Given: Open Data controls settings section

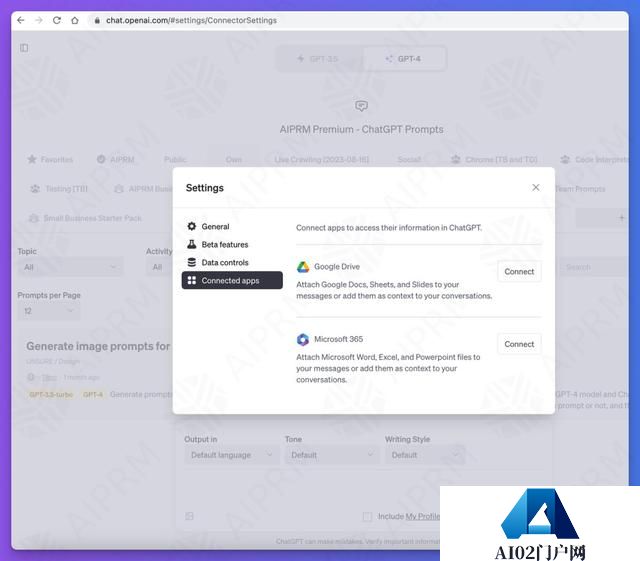Looking at the screenshot, I should coord(232,262).
